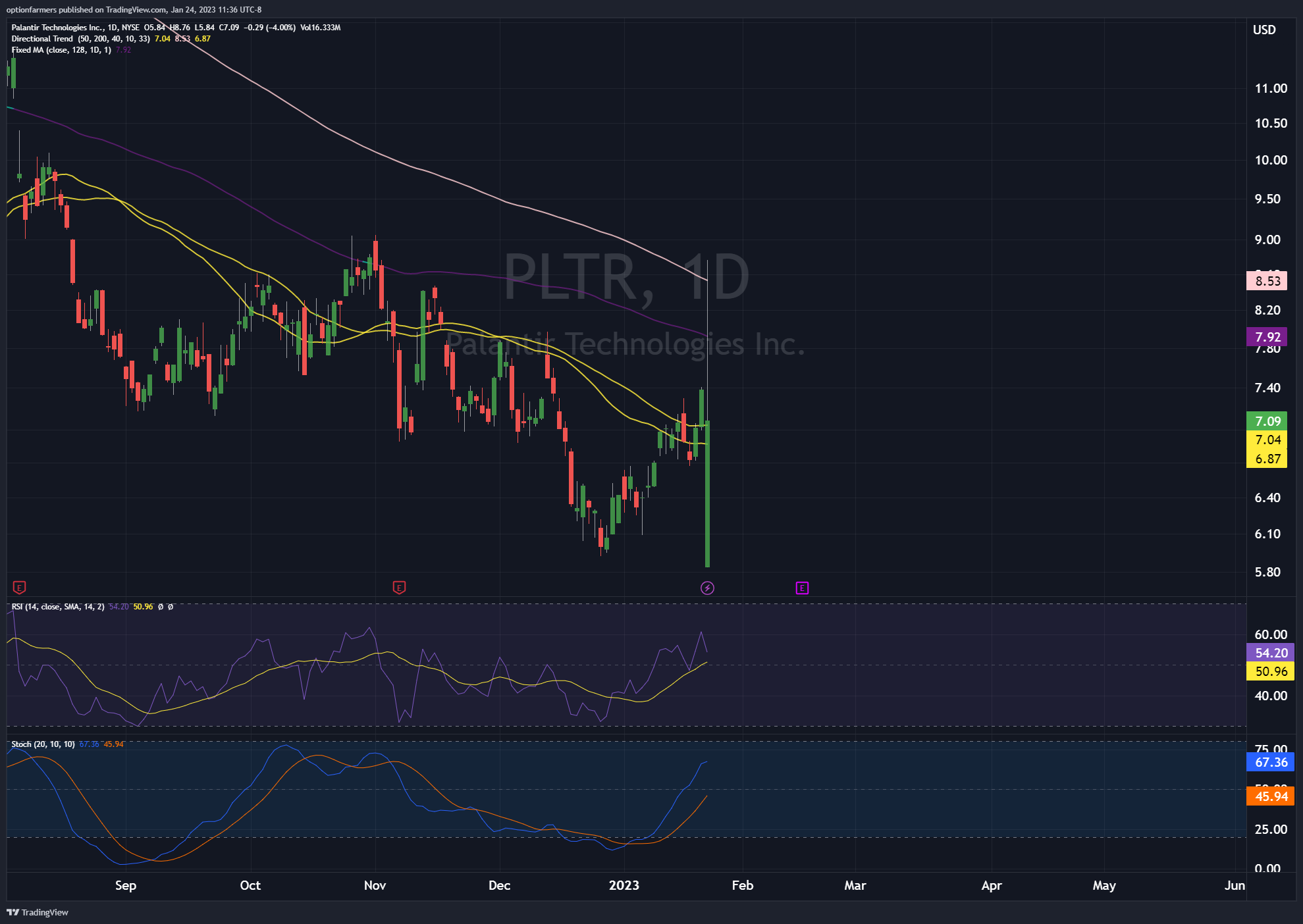
Task: Click the red earnings E marker near Sep
Action: pos(19,587)
